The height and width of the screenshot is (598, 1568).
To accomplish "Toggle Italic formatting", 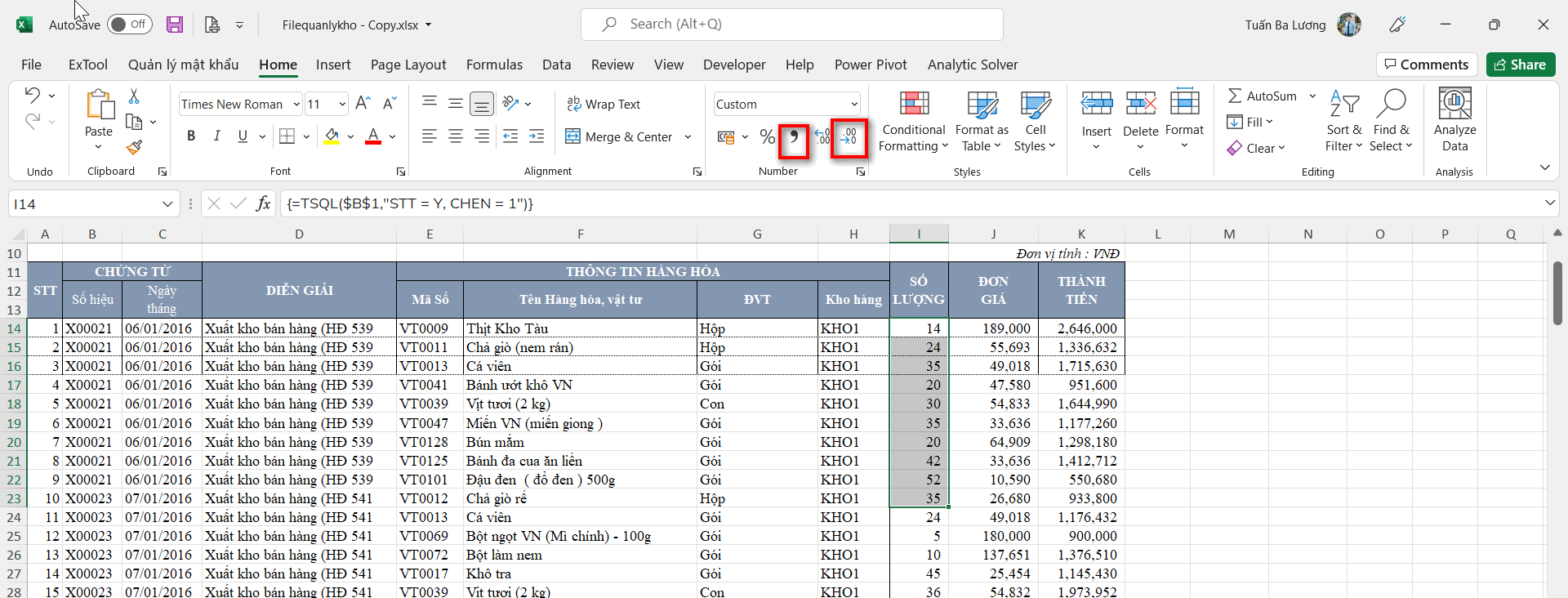I will tap(216, 136).
